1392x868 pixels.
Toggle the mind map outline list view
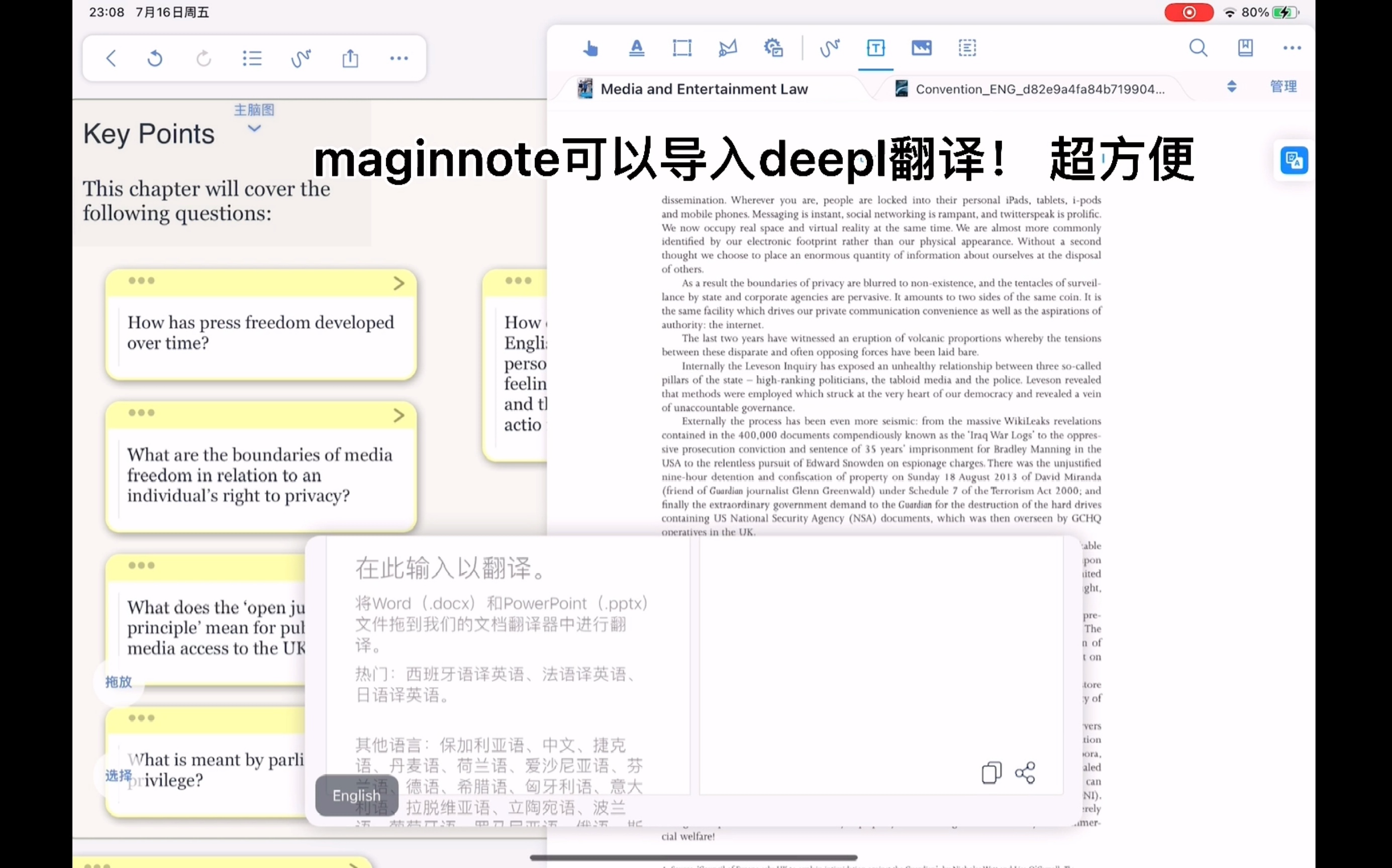252,59
